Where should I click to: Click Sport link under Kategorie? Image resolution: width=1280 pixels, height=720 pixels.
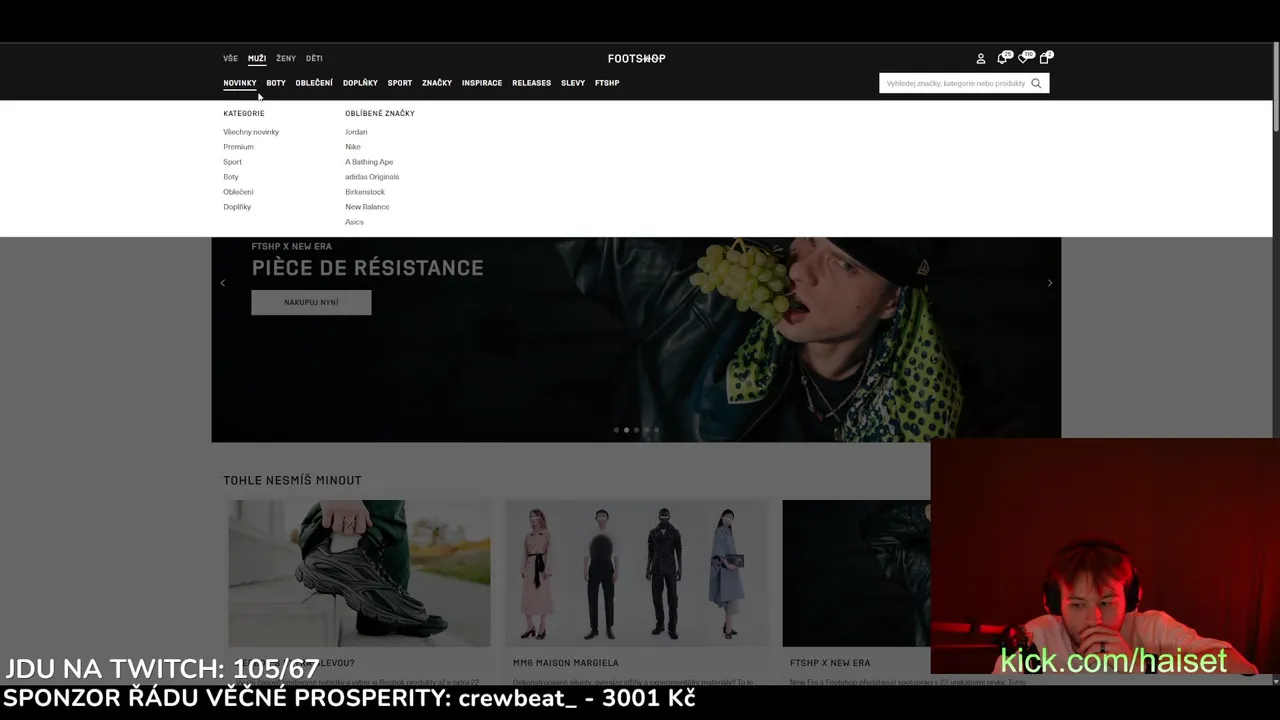(232, 162)
